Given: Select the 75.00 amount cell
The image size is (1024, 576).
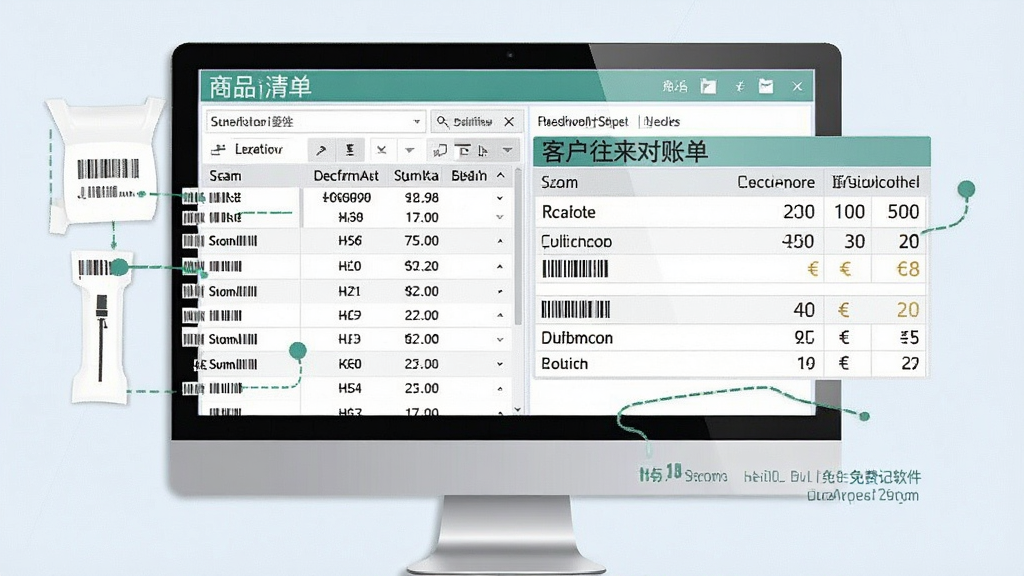Looking at the screenshot, I should click(x=422, y=241).
